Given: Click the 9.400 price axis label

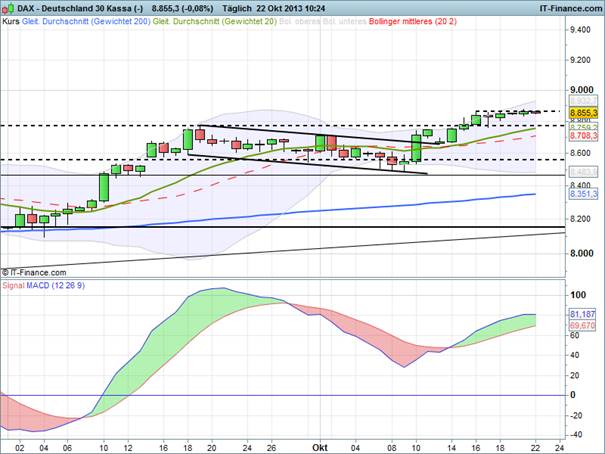Looking at the screenshot, I should 580,30.
